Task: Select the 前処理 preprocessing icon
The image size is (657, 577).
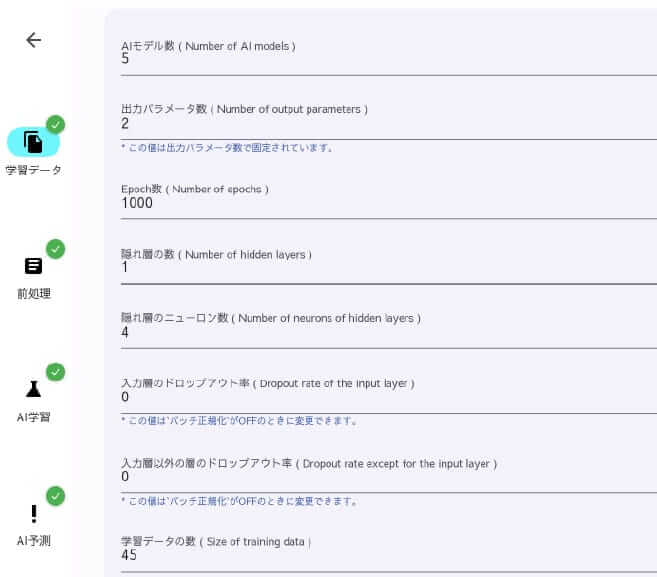Action: tap(34, 266)
